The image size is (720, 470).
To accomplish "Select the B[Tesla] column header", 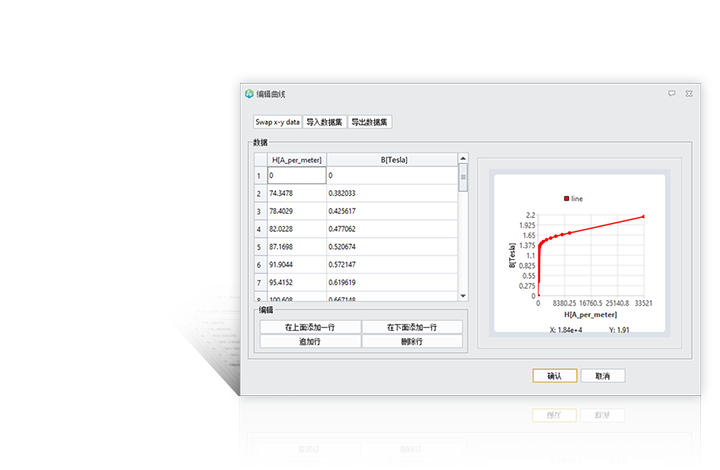I will tap(392, 159).
